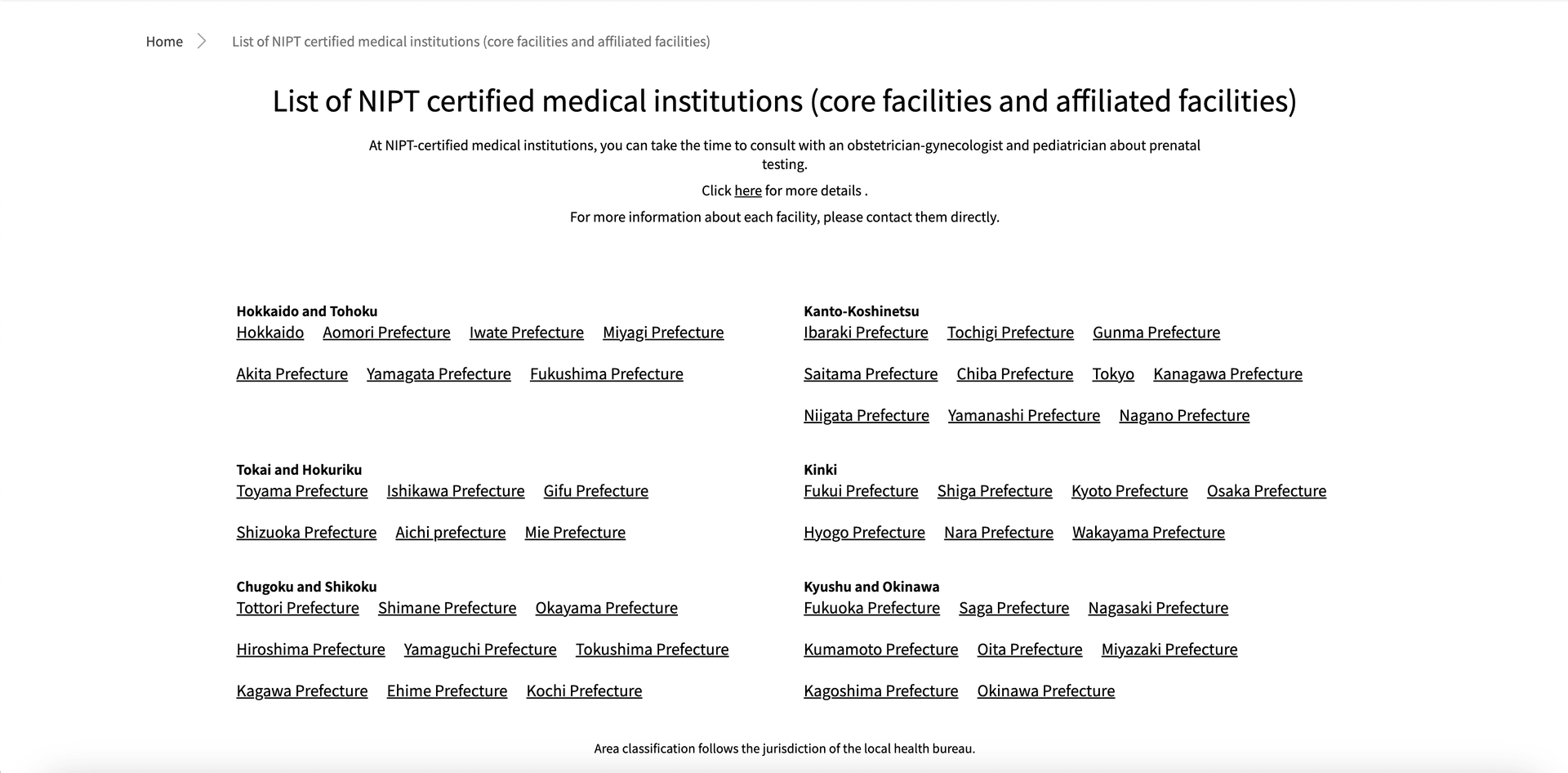
Task: Click the Okinawa Prefecture link
Action: tap(1045, 690)
